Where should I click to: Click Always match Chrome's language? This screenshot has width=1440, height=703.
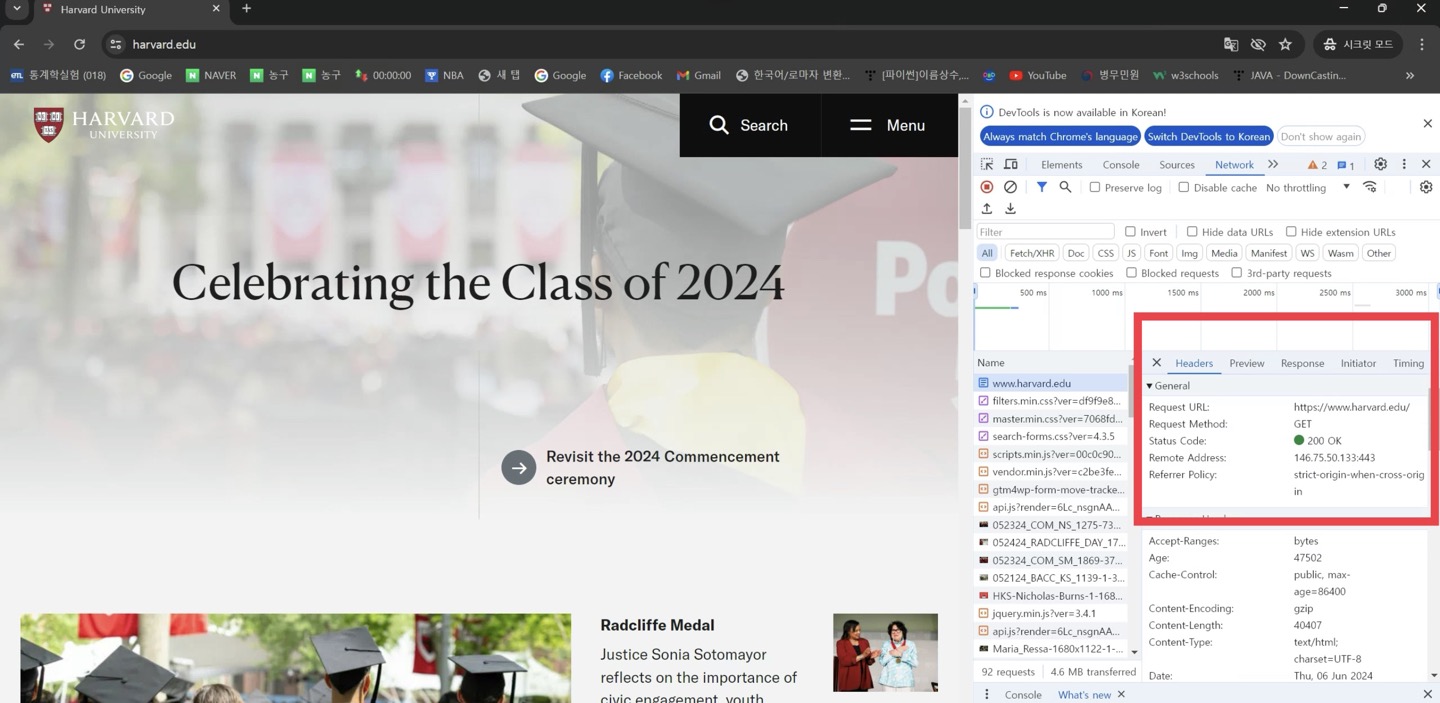[1060, 136]
